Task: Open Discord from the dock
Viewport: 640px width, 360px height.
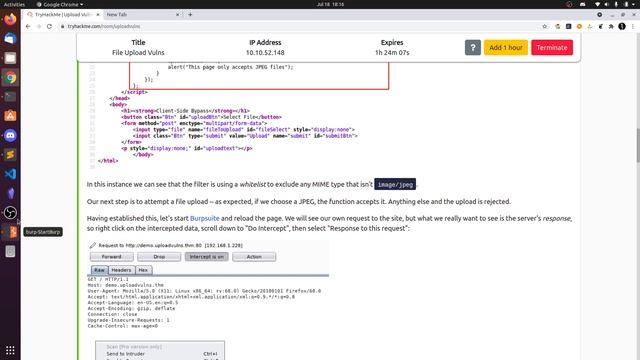Action: coord(10,135)
